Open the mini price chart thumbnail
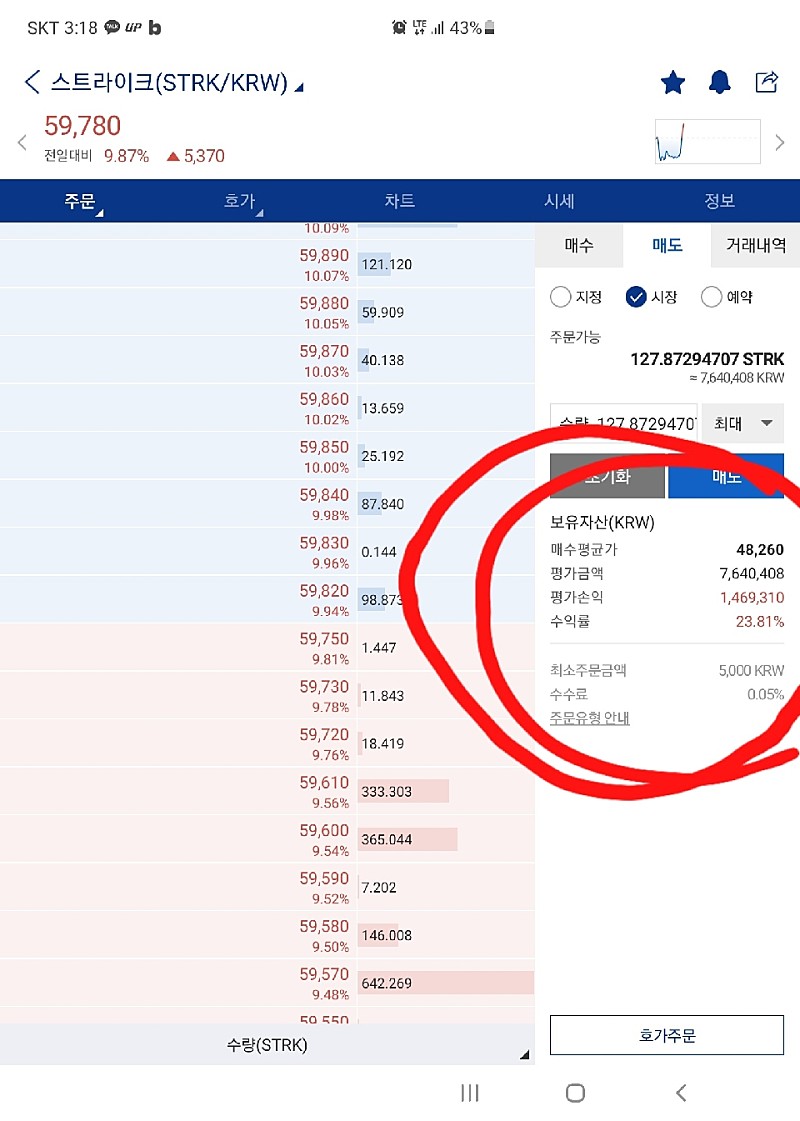This screenshot has height=1121, width=800. [x=707, y=141]
